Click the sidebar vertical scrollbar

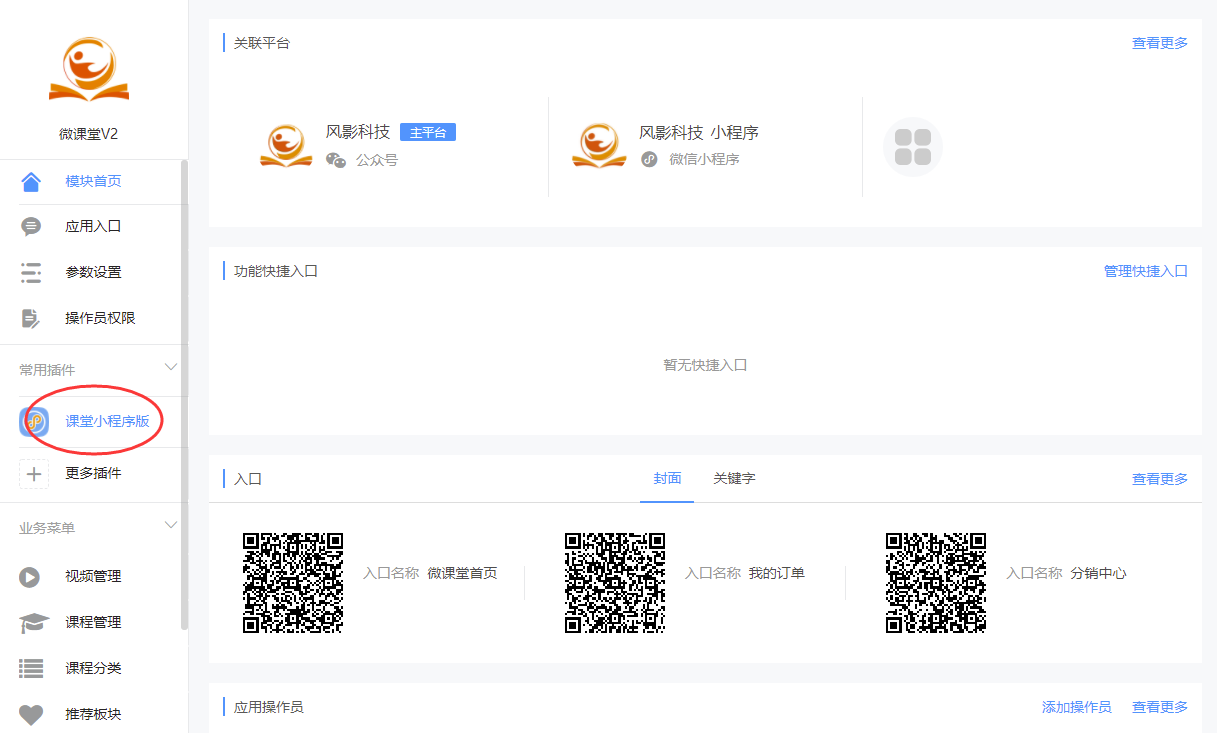[184, 395]
